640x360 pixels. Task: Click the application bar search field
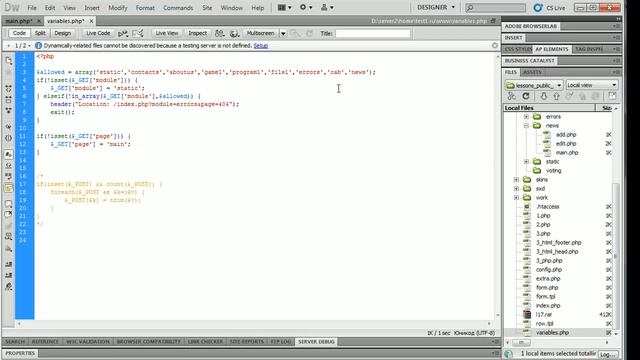495,8
